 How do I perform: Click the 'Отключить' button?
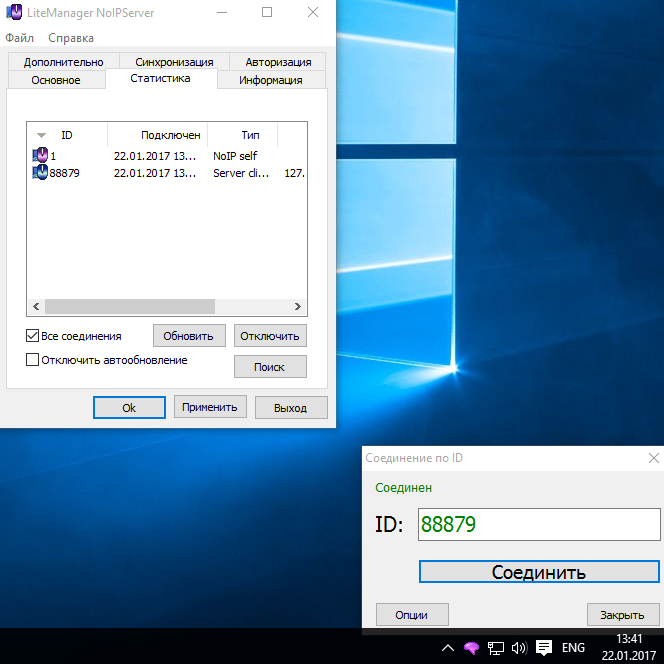270,336
